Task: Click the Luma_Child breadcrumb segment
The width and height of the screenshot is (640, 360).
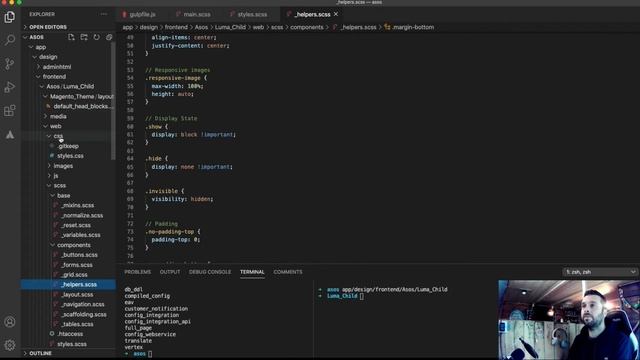Action: click(x=230, y=27)
